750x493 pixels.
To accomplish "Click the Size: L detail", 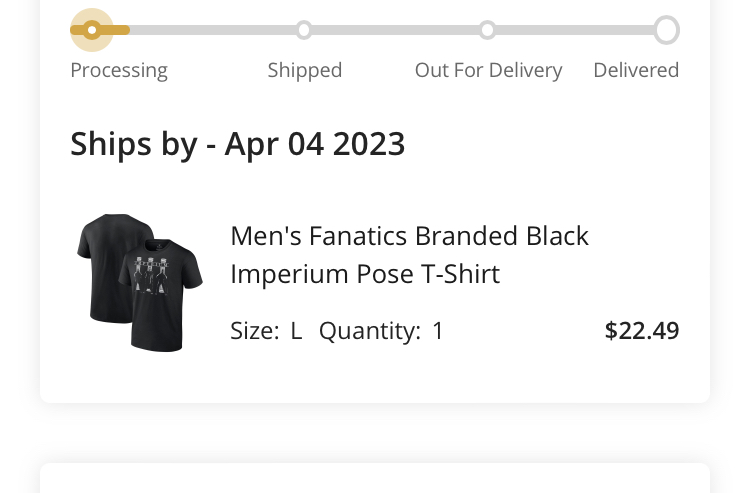I will (x=266, y=331).
